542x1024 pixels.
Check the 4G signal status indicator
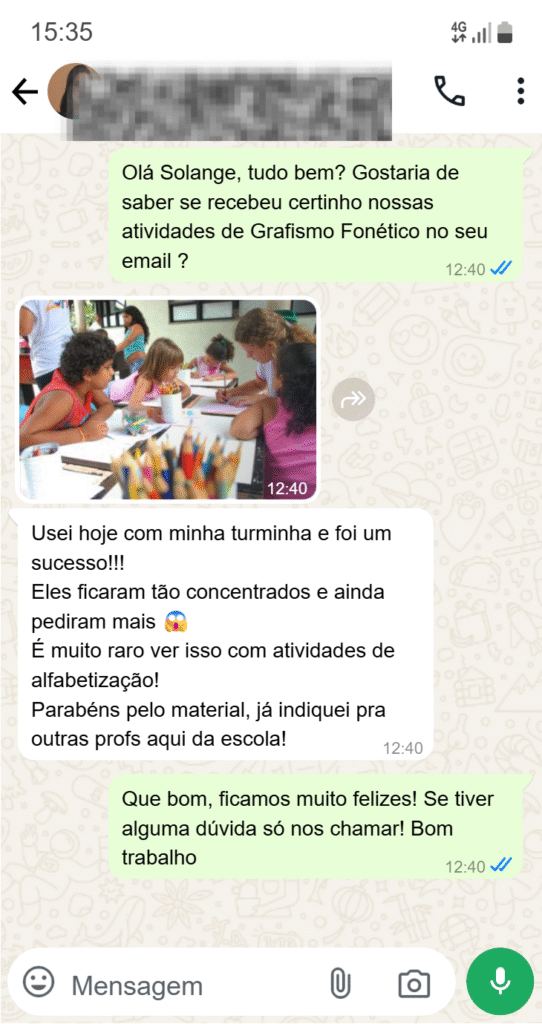(459, 31)
